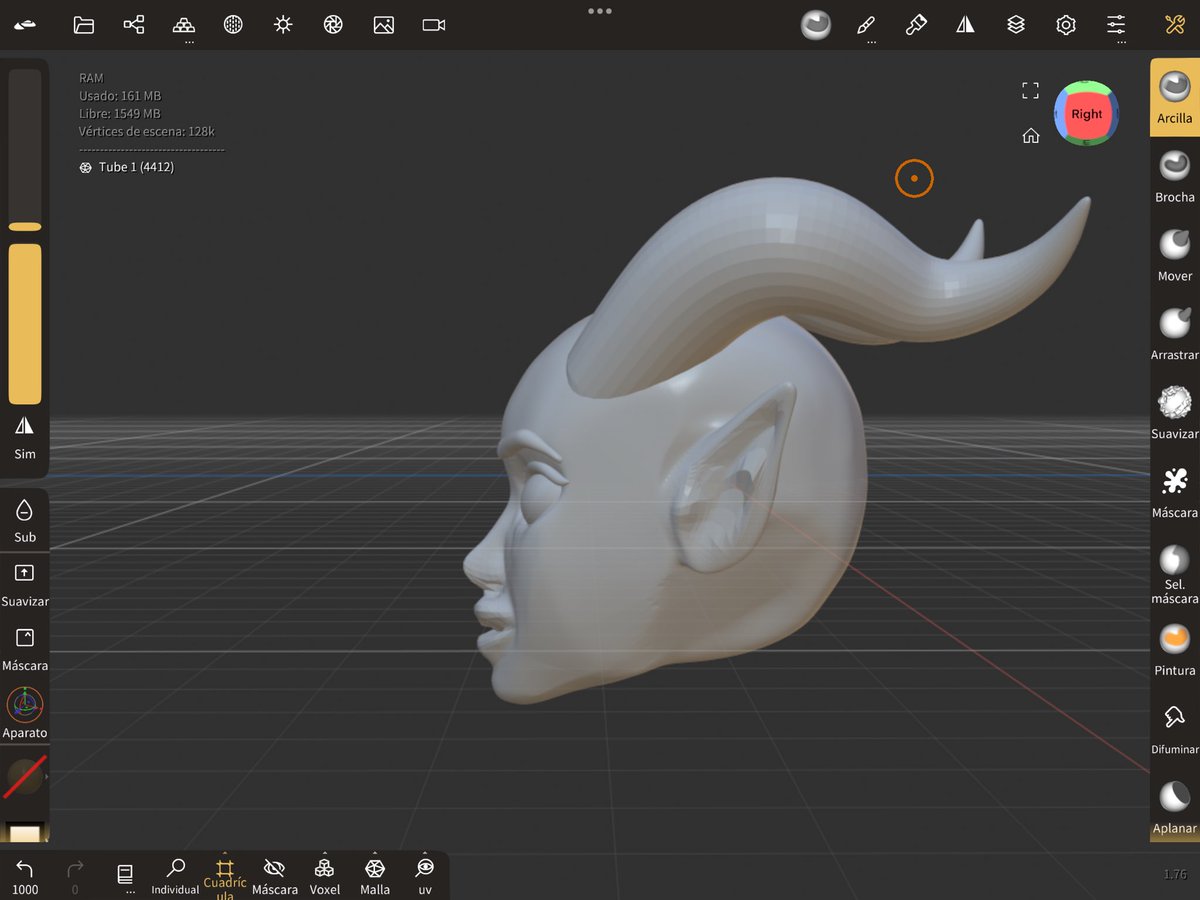
Task: Select the Sel. máscara tool
Action: point(1175,574)
